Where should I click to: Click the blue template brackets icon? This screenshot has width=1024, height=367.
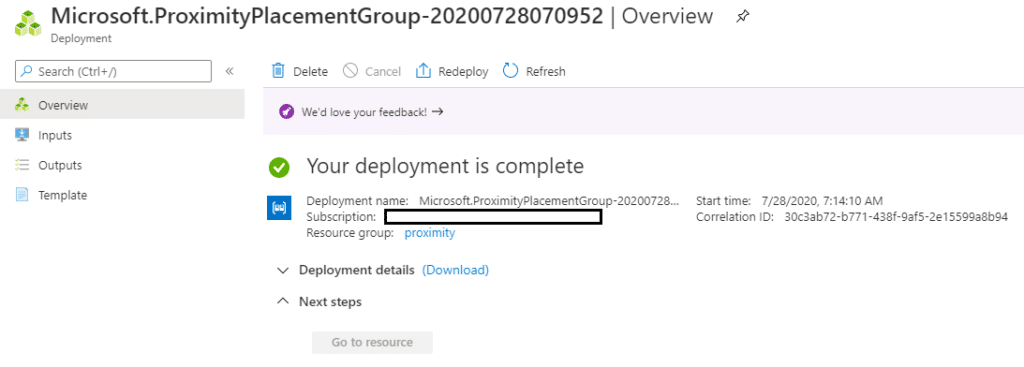tap(279, 208)
